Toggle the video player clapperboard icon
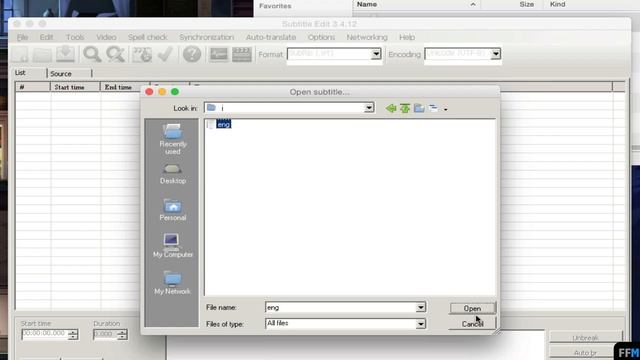 pos(242,54)
